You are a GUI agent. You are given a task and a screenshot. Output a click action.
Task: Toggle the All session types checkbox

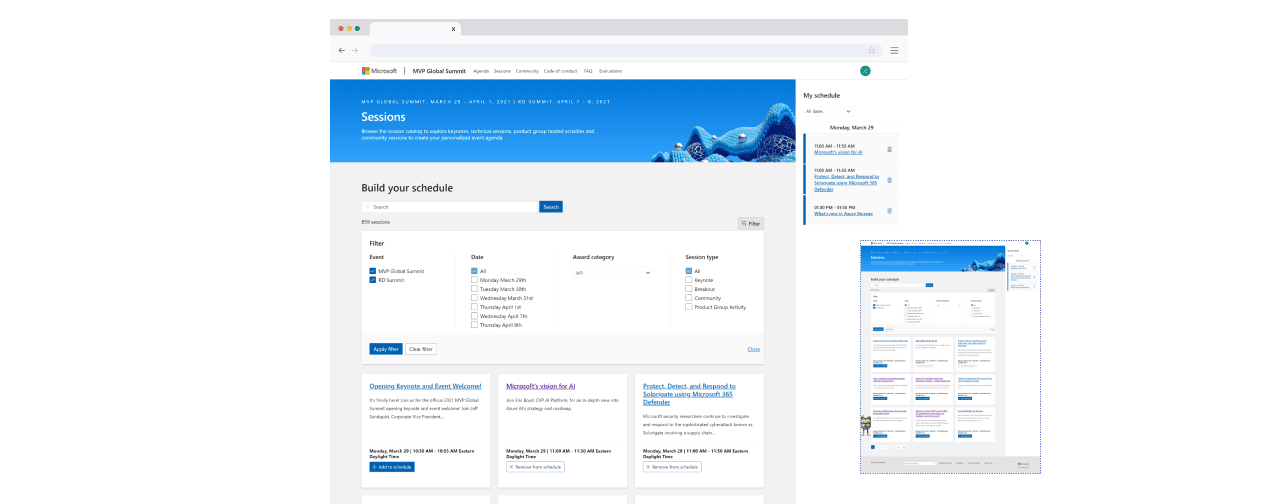tap(689, 271)
